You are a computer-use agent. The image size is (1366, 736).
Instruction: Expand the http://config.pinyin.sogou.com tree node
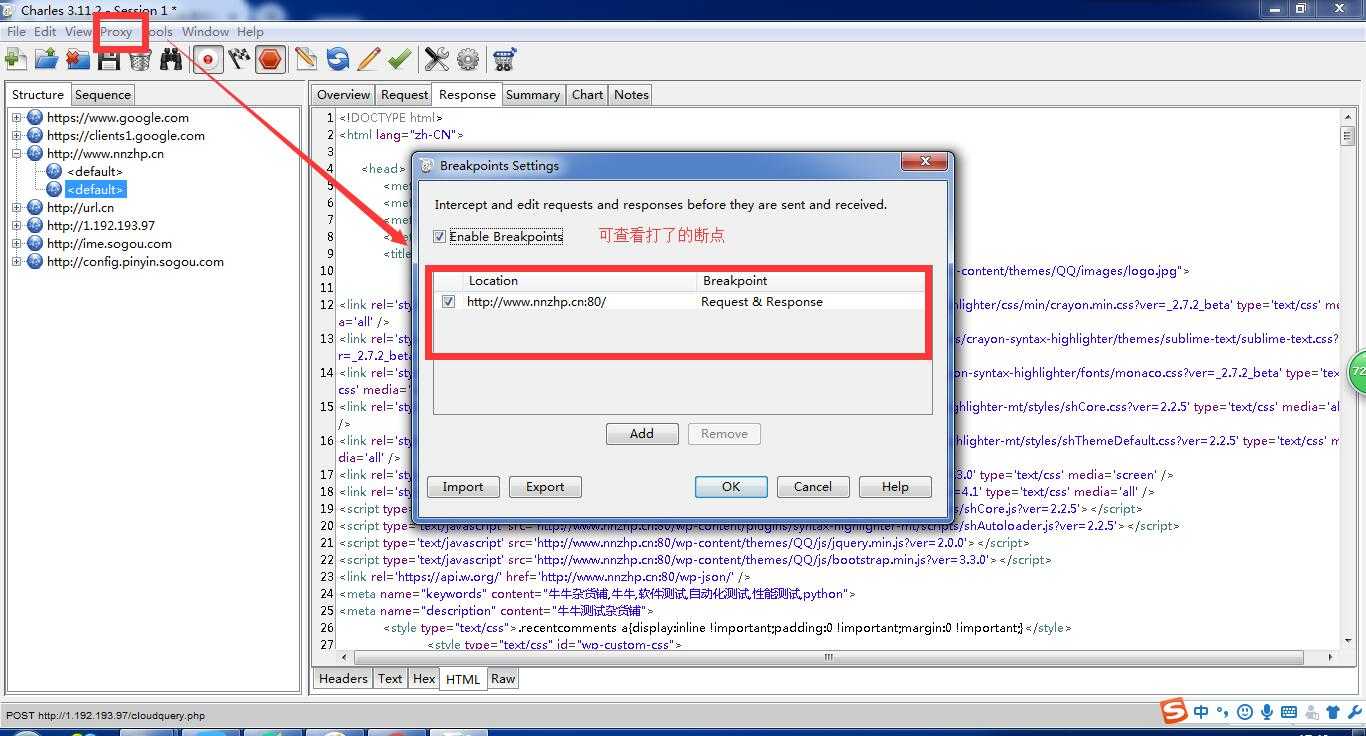click(x=17, y=262)
